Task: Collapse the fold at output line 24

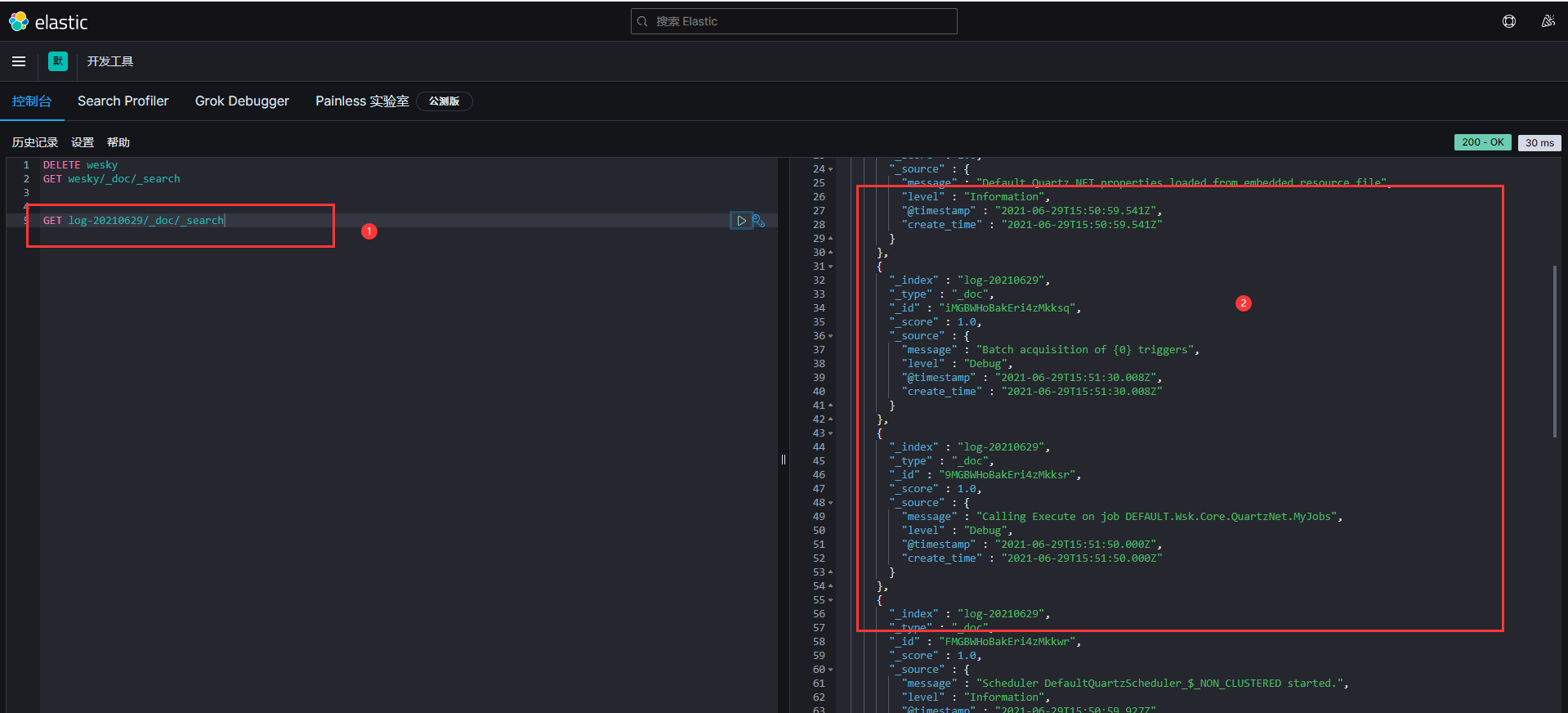Action: point(831,169)
